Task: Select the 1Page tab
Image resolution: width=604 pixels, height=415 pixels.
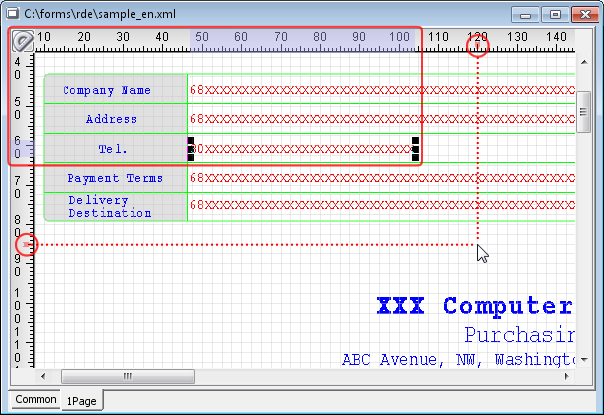Action: tap(82, 401)
